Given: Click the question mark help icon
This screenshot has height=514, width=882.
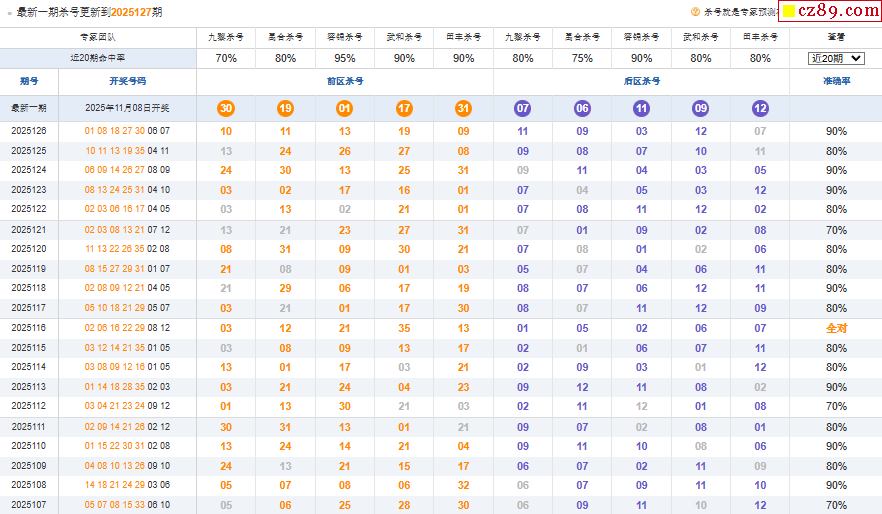Looking at the screenshot, I should tap(696, 12).
